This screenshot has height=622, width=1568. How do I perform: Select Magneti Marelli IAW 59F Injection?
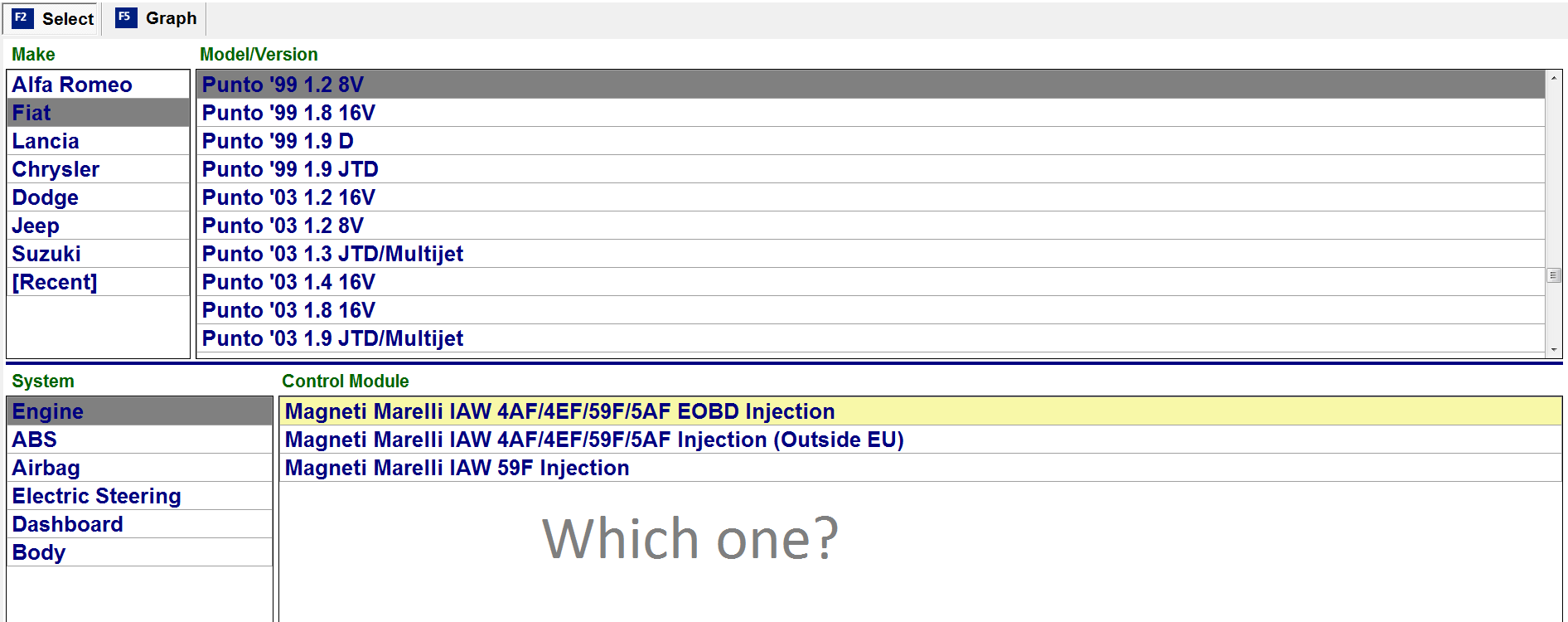457,468
